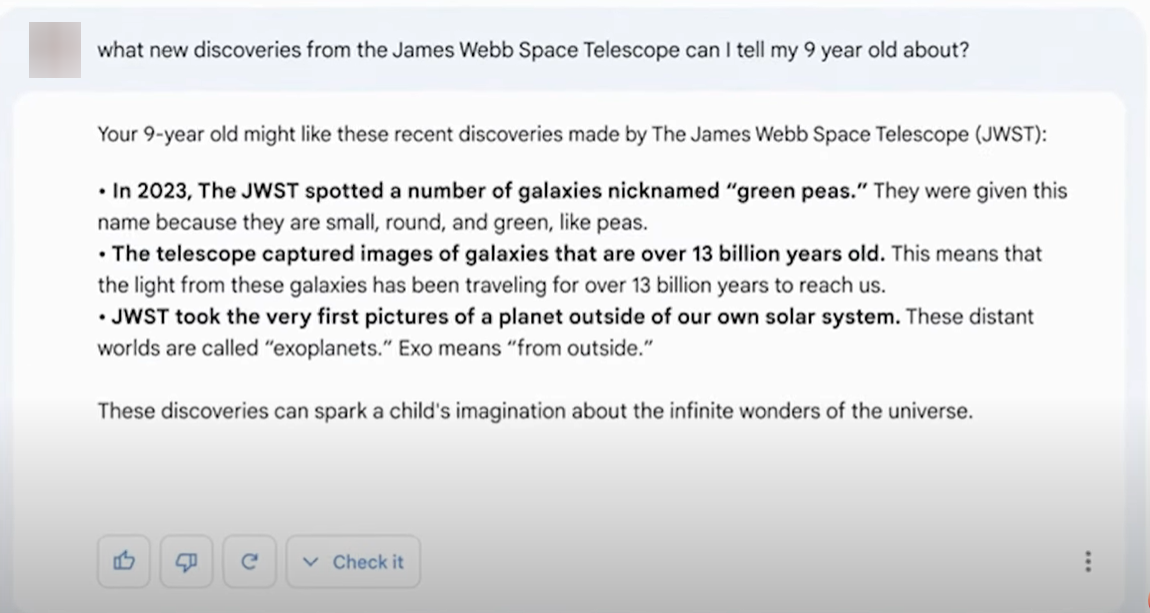Like the response with thumbs up
Viewport: 1150px width, 613px height.
(x=124, y=562)
